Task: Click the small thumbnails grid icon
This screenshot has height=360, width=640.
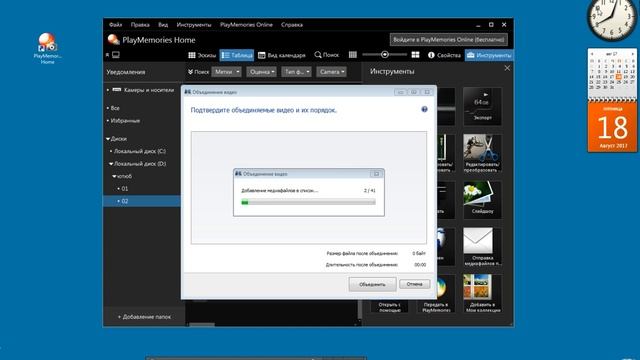Action: click(x=353, y=55)
